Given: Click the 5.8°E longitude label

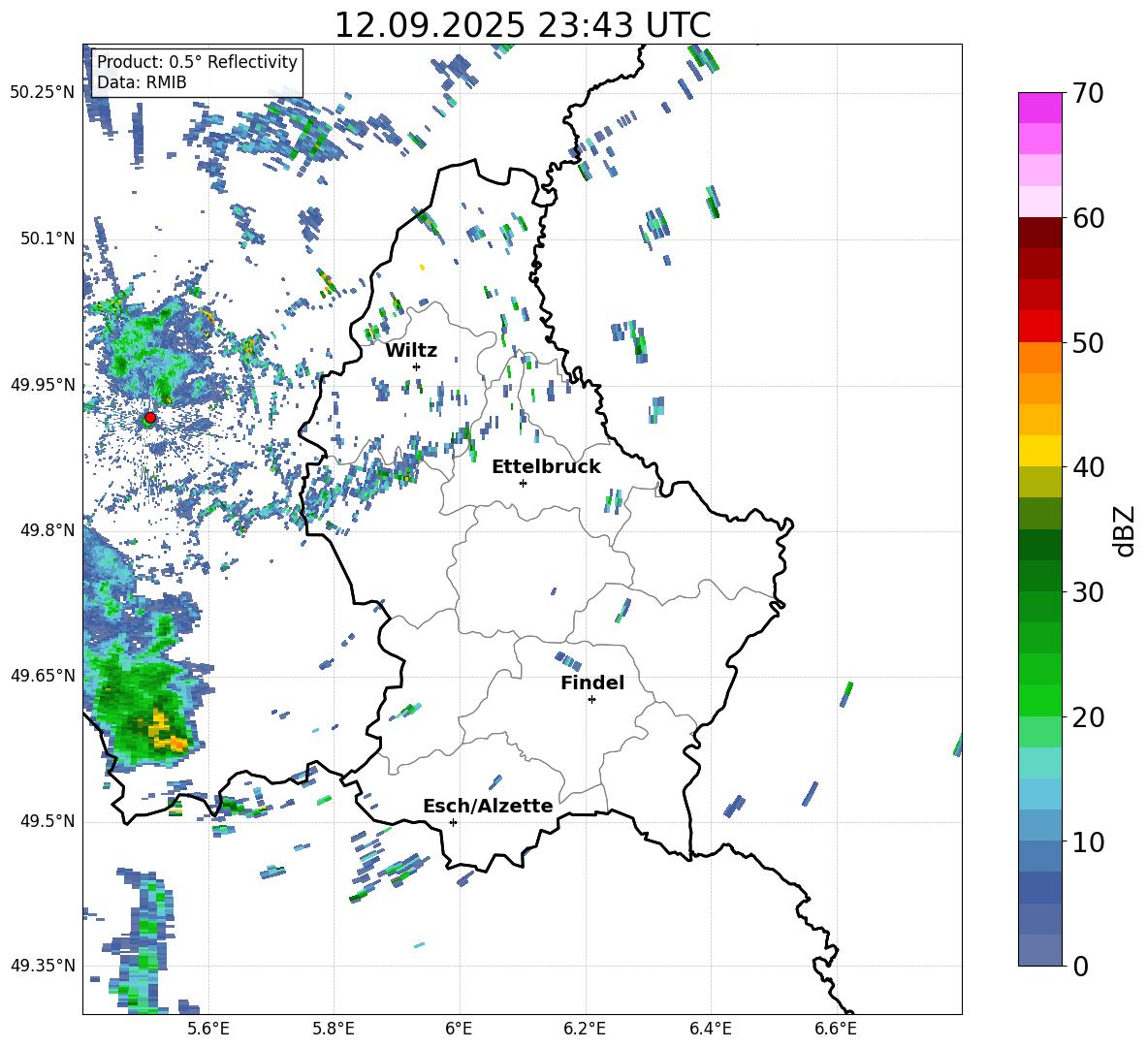Looking at the screenshot, I should 334,1029.
